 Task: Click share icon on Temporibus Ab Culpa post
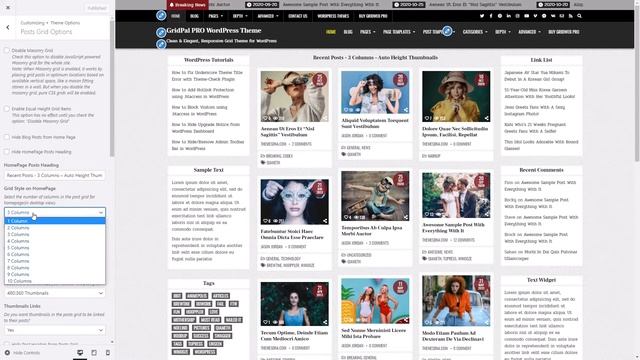[x=406, y=217]
